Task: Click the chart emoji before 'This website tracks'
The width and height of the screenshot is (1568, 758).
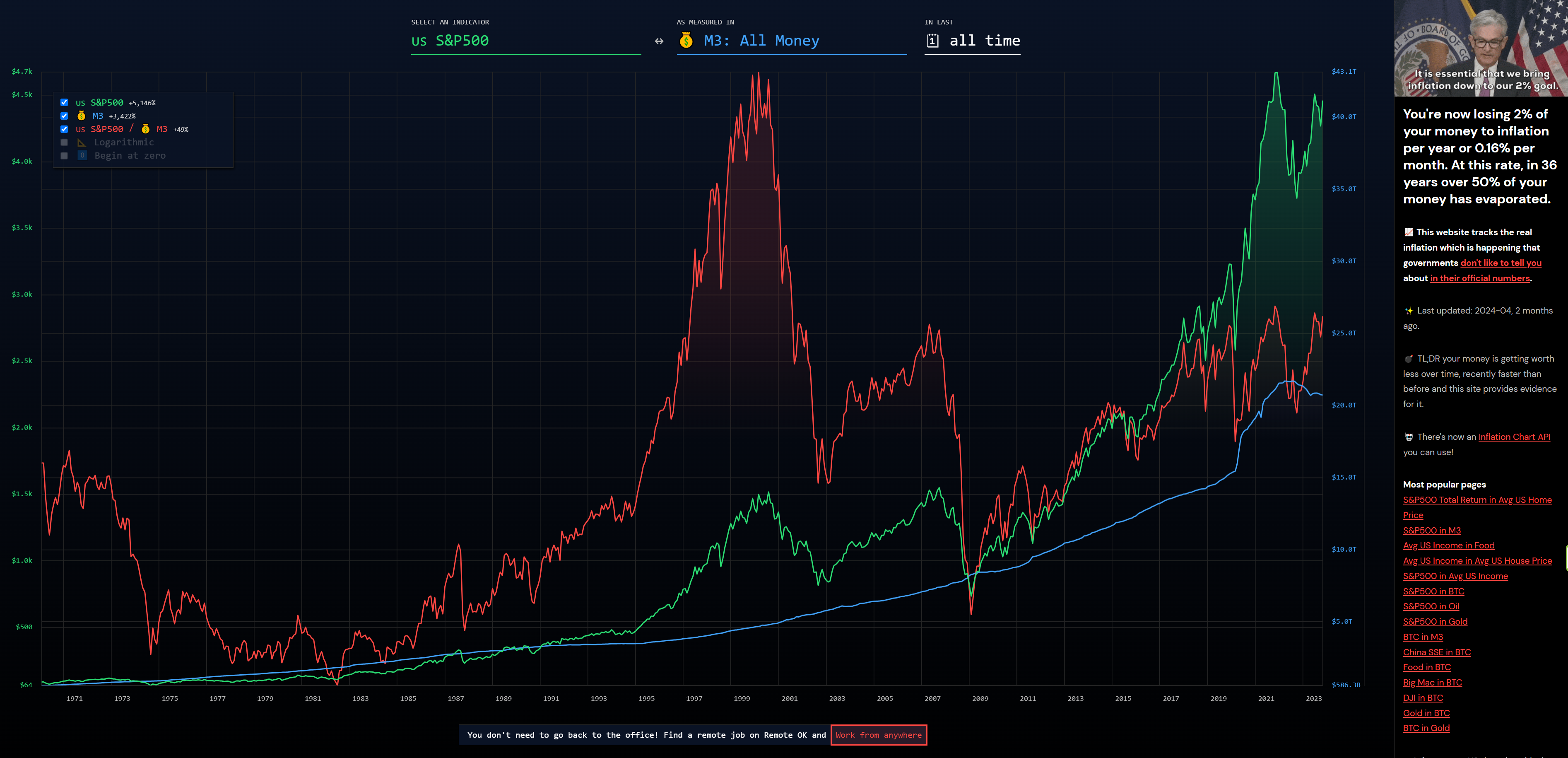Action: (1409, 232)
